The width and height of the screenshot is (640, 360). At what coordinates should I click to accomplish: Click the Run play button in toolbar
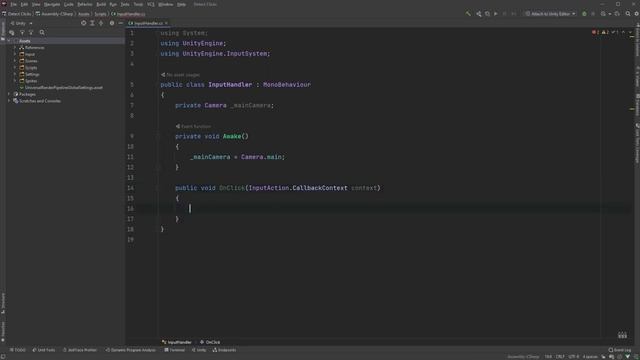coord(496,14)
